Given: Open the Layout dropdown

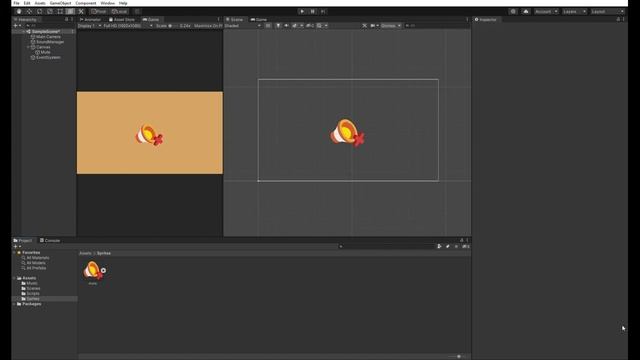Looking at the screenshot, I should 607,11.
